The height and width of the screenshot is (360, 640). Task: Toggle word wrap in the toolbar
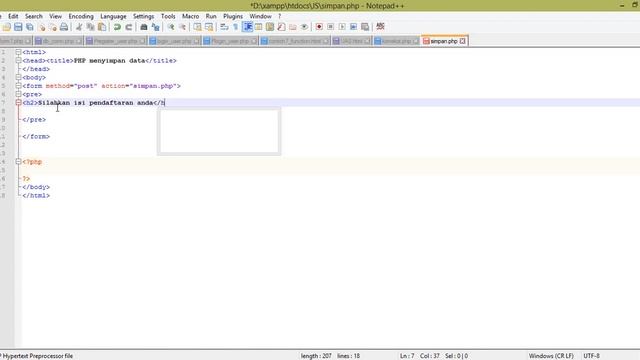pos(224,27)
